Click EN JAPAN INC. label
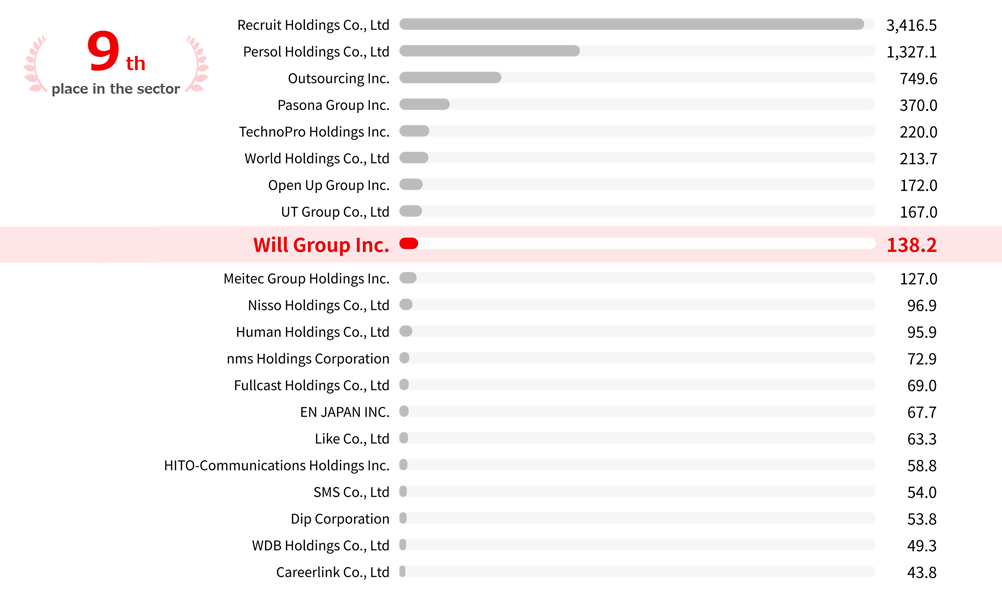The width and height of the screenshot is (1002, 596). pos(345,413)
